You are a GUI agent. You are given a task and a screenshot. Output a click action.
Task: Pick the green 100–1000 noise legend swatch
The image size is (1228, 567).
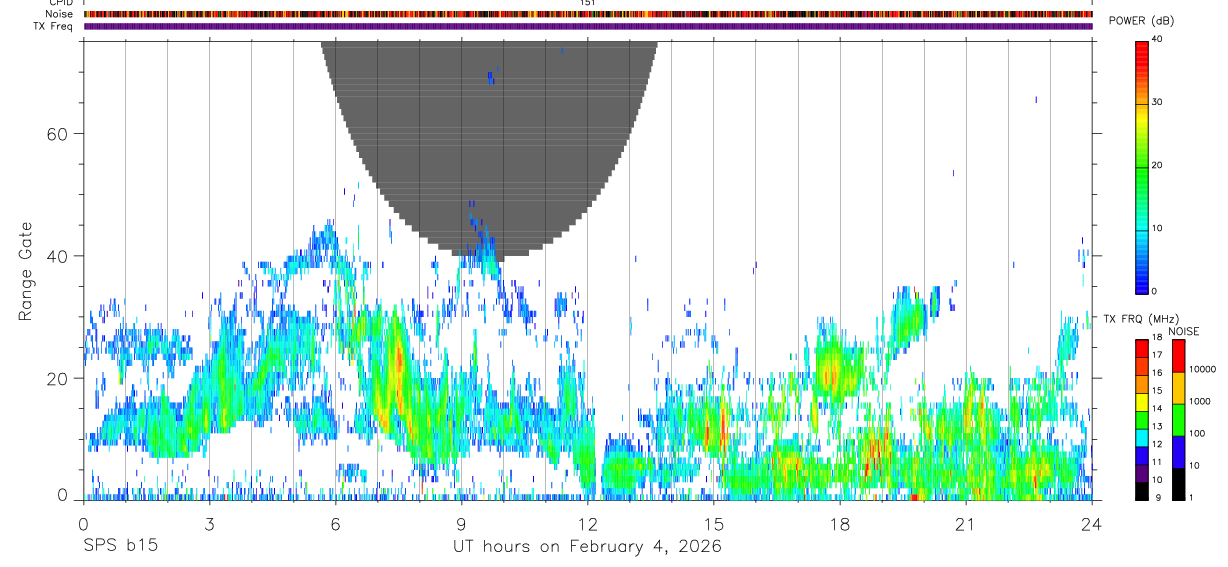coord(1178,420)
